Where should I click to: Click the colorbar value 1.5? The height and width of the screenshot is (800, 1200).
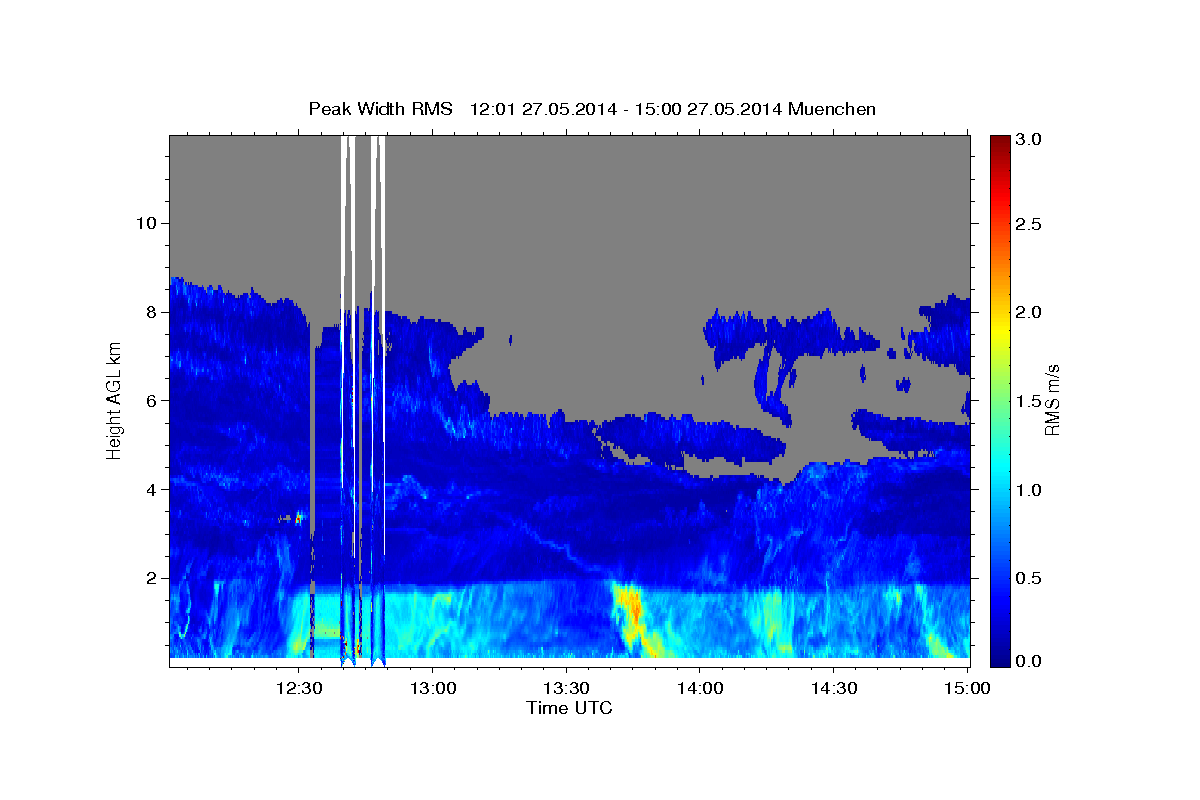pyautogui.click(x=1031, y=401)
